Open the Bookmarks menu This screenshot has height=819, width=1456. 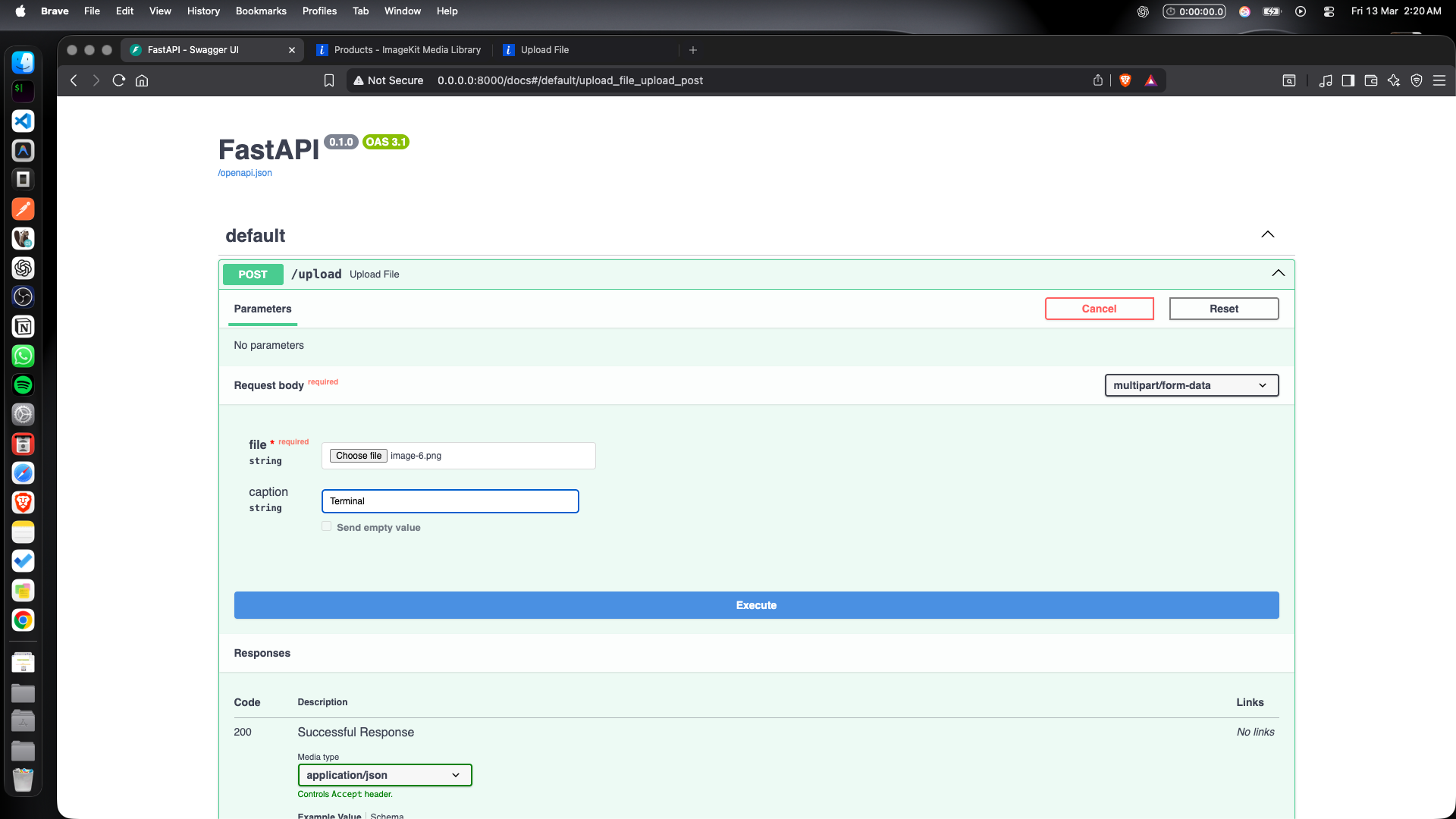pyautogui.click(x=261, y=11)
